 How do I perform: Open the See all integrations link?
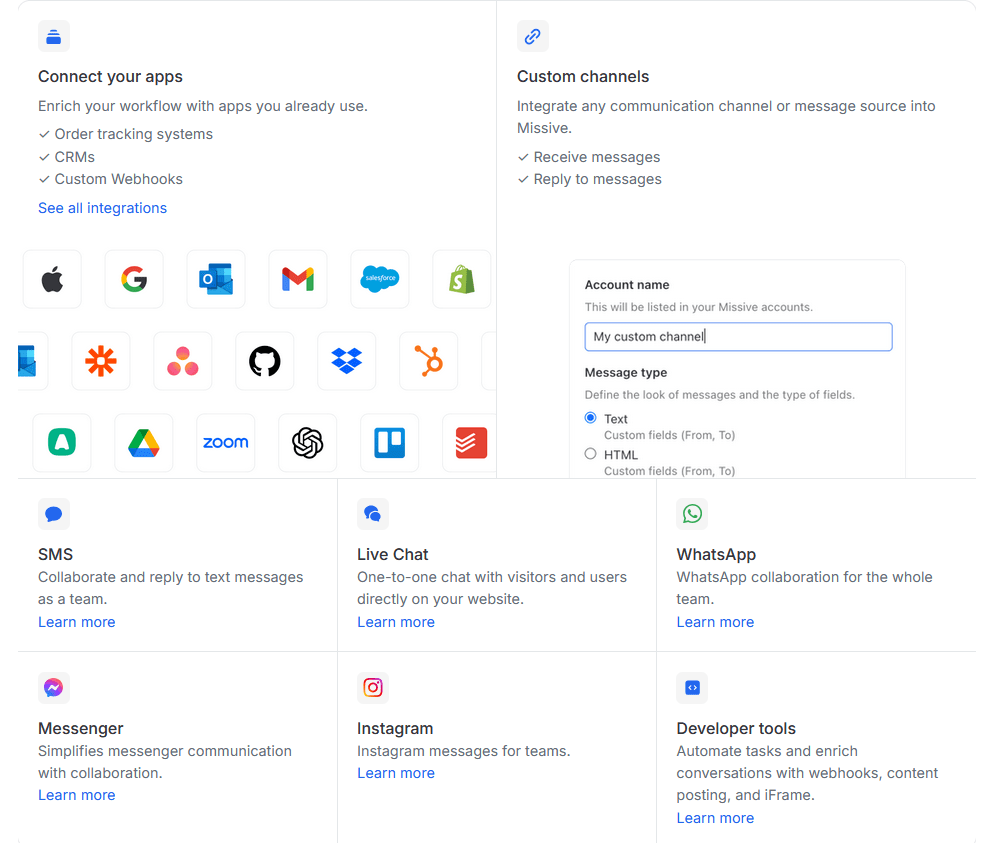(x=103, y=208)
